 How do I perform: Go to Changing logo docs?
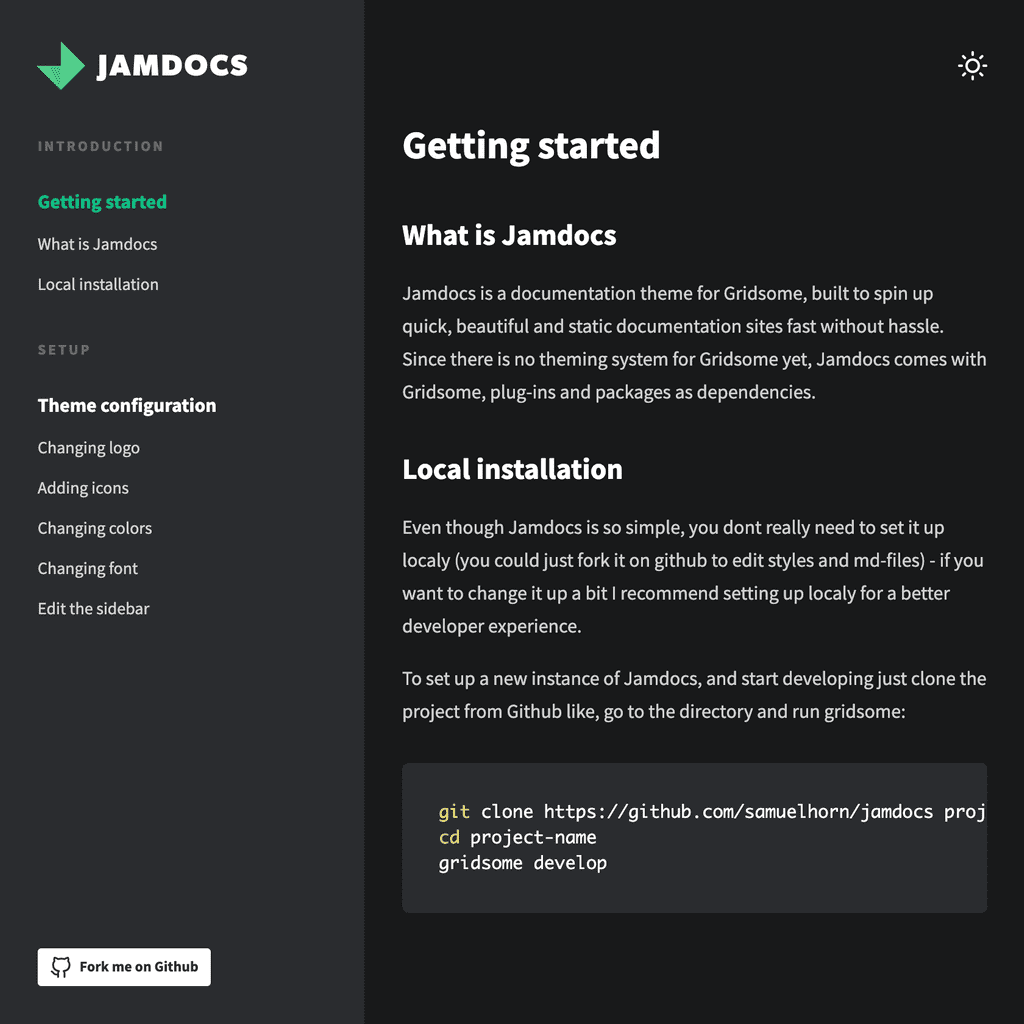pos(88,447)
